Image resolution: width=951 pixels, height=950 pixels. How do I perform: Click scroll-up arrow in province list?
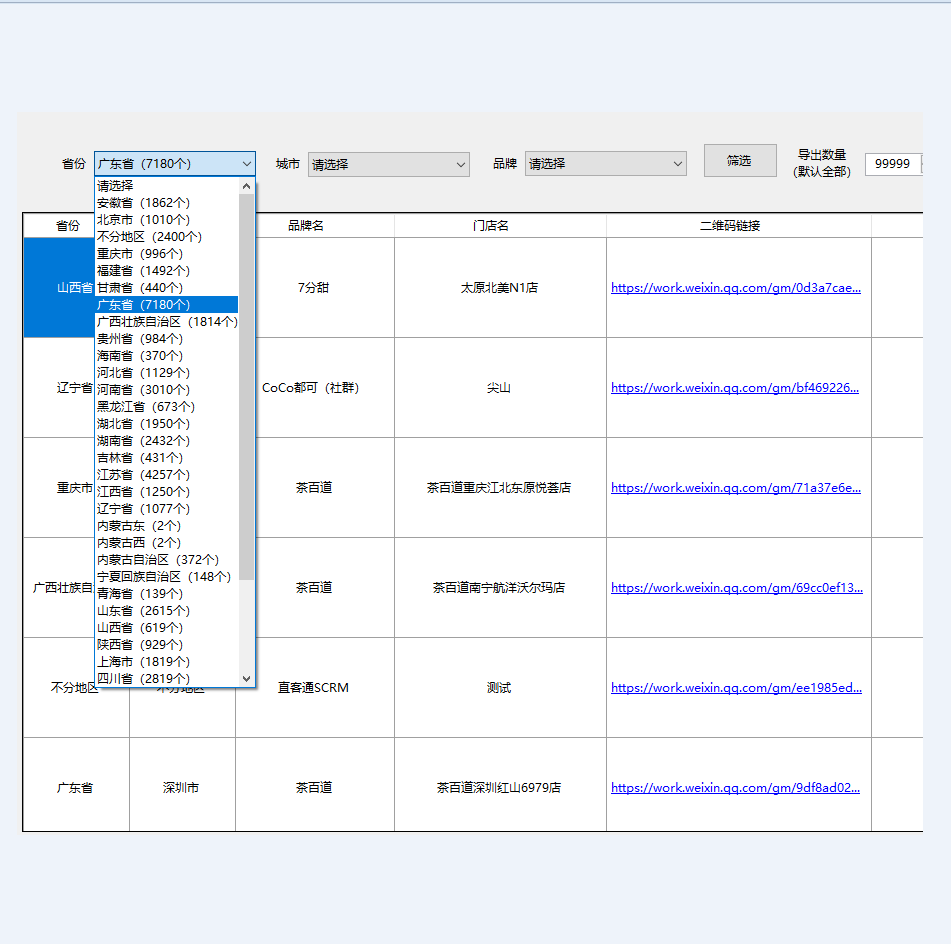(247, 186)
